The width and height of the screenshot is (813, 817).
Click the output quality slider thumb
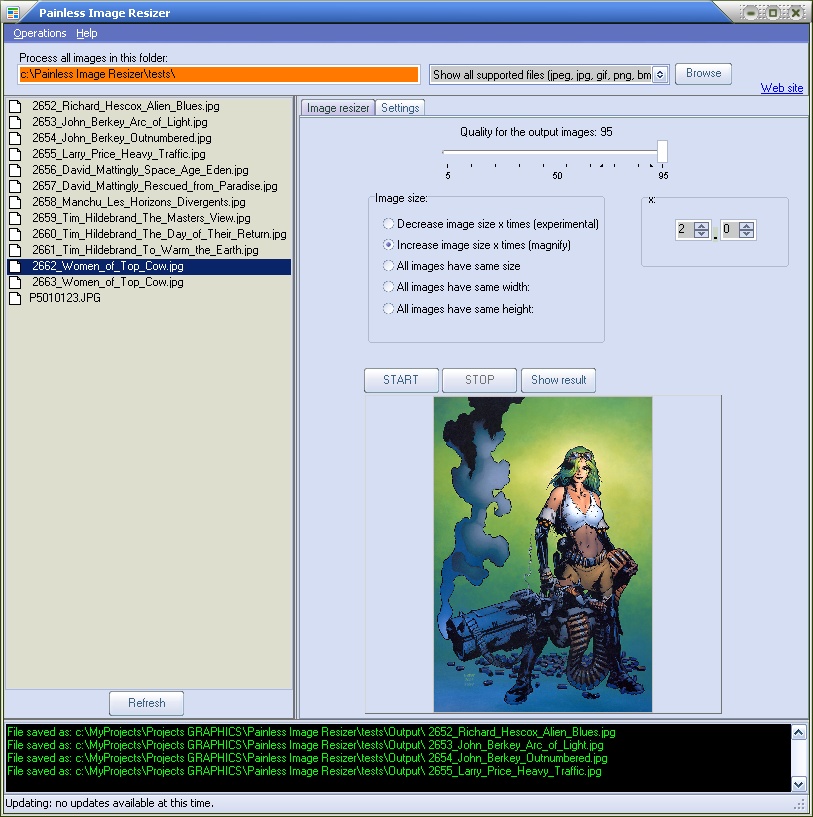click(x=662, y=152)
